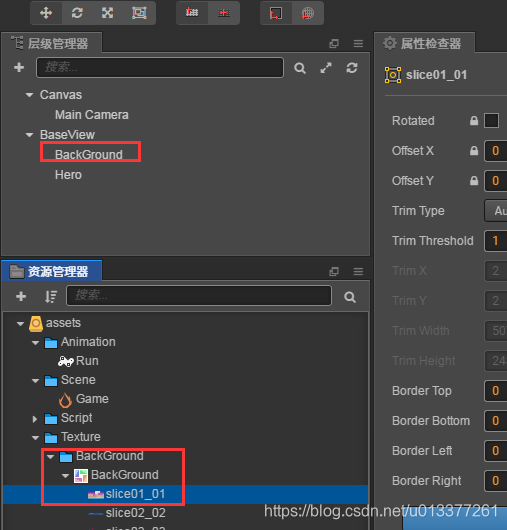
Task: Open the 属性检查器 inspector tab
Action: pyautogui.click(x=424, y=43)
